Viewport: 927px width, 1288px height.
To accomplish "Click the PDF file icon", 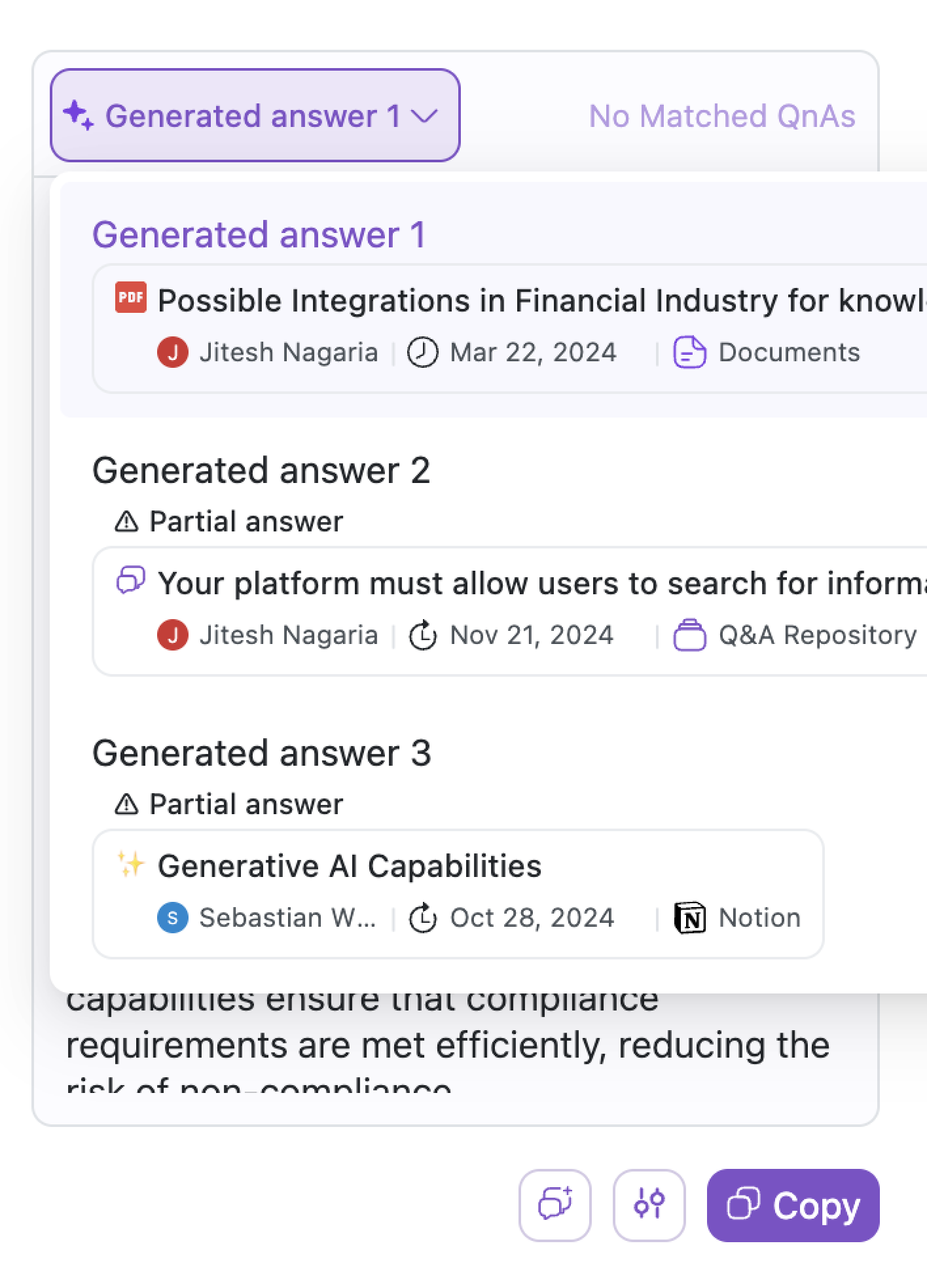I will click(x=131, y=298).
